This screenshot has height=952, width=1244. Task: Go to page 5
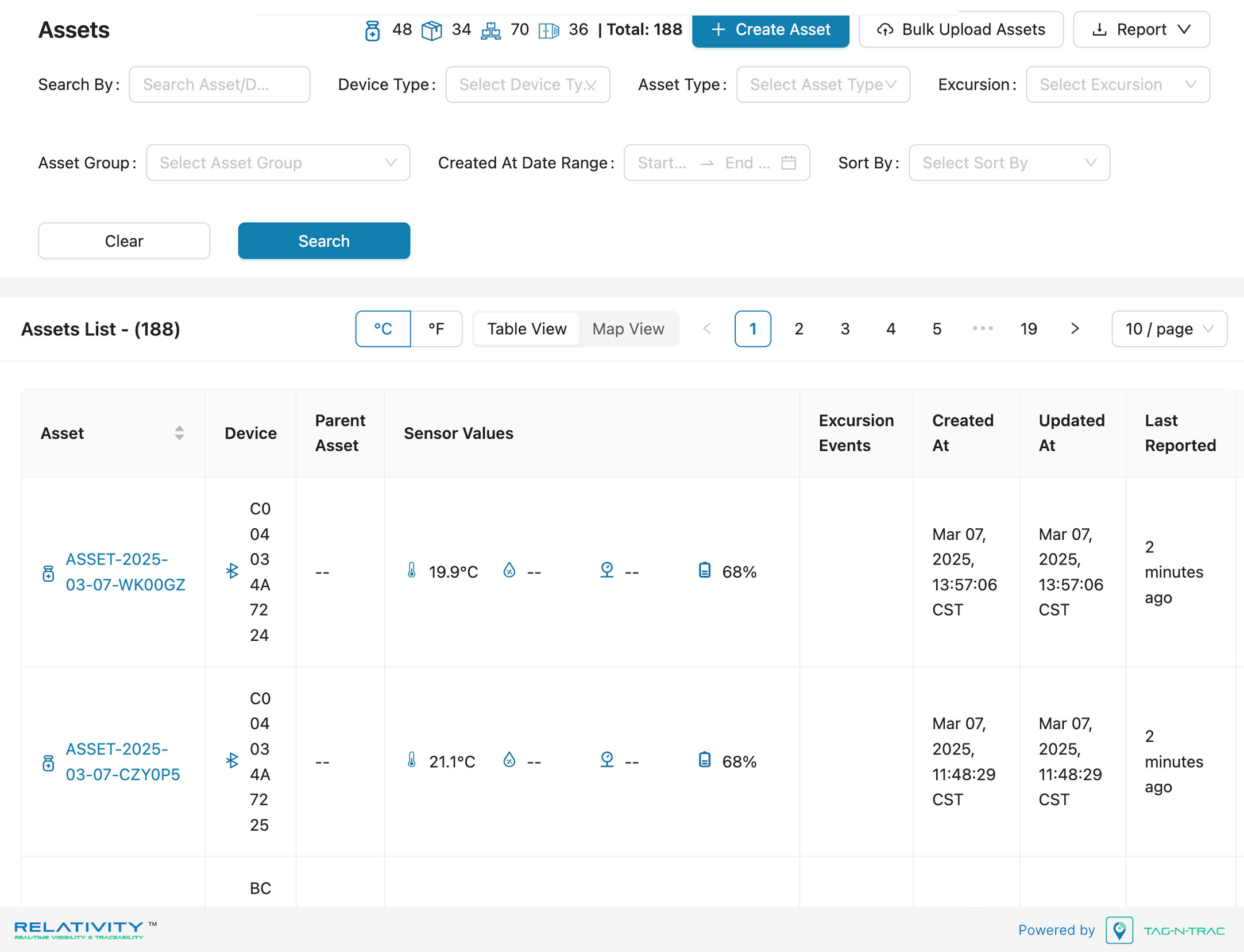pyautogui.click(x=937, y=328)
